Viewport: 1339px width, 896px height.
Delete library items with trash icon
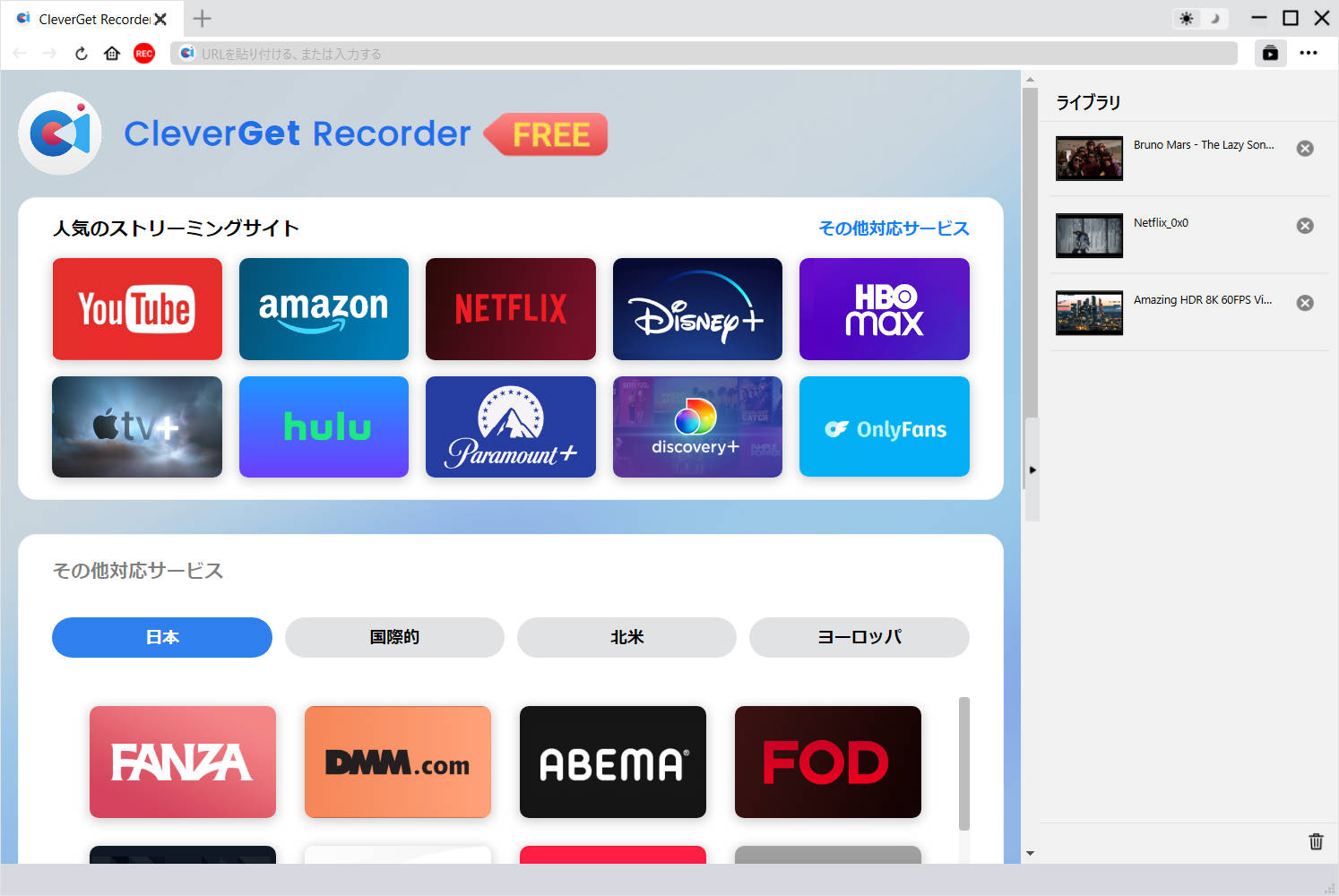(1316, 841)
